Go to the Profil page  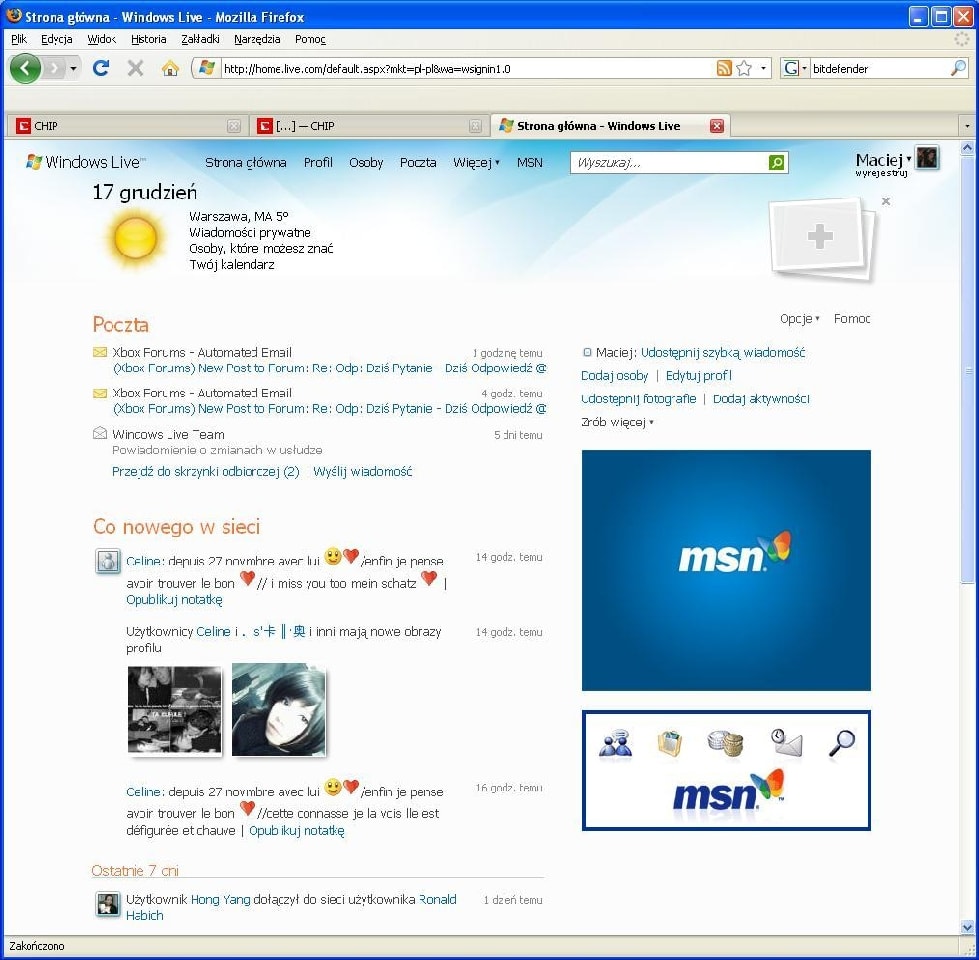click(x=318, y=162)
